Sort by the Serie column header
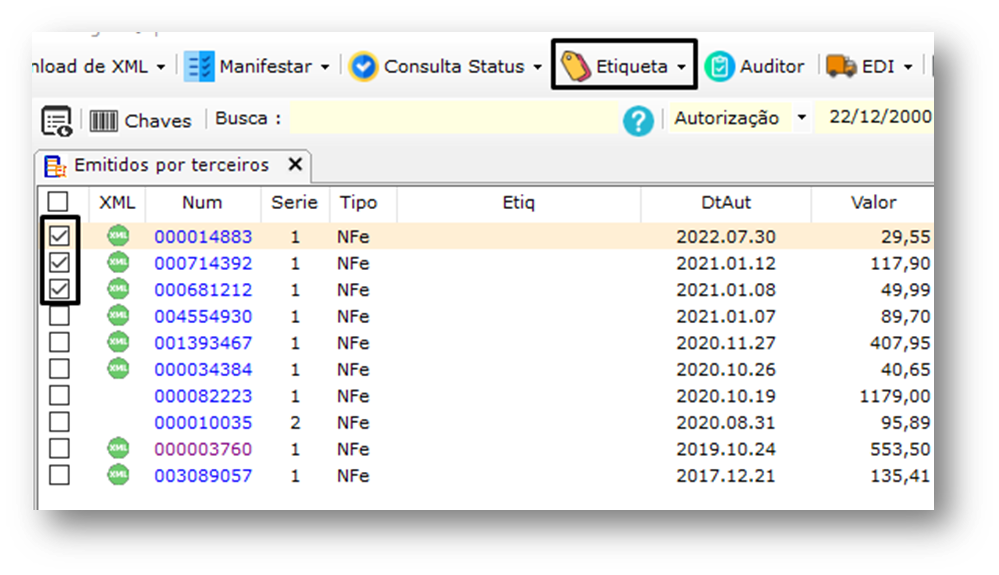 [x=294, y=202]
